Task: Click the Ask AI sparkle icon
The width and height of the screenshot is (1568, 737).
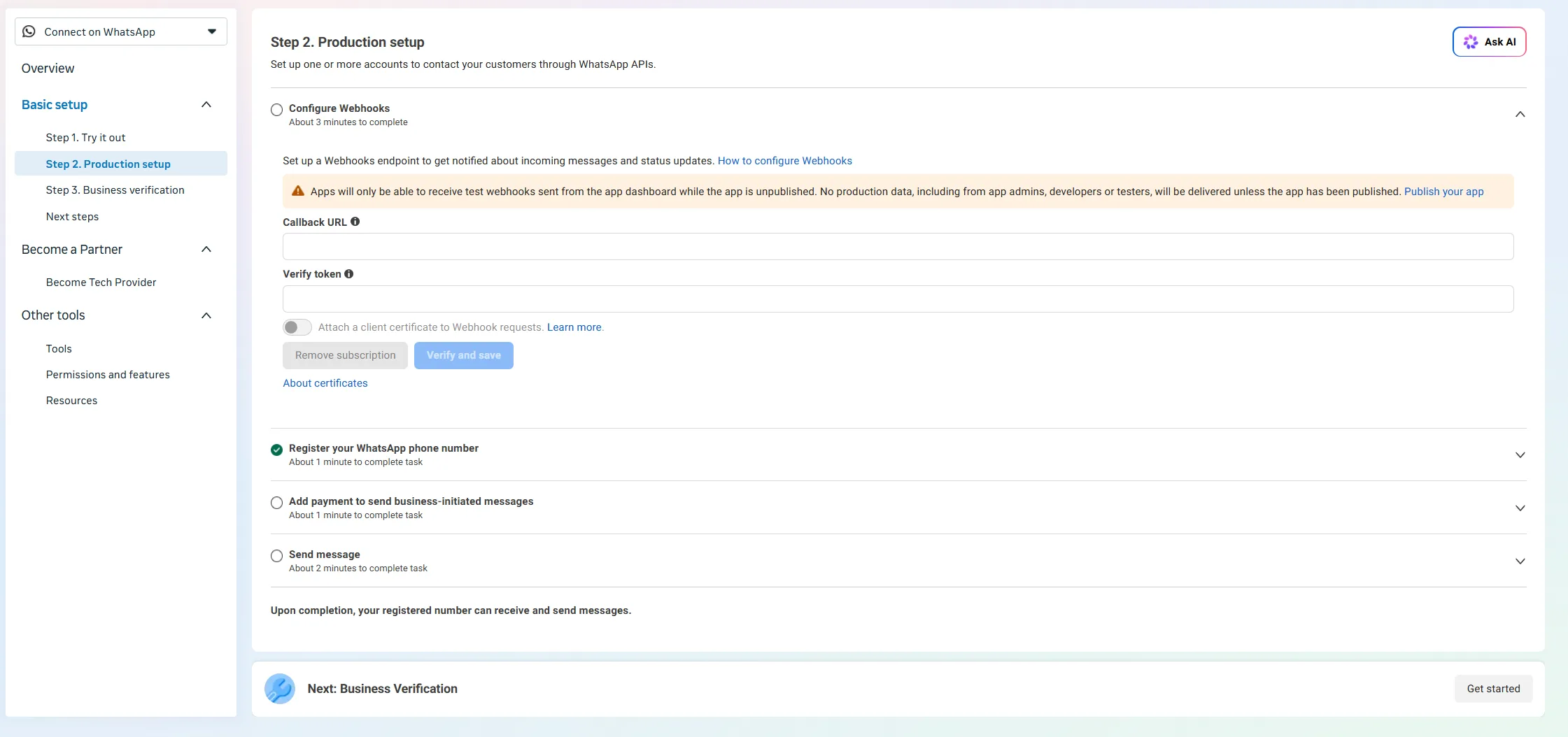Action: 1471,42
